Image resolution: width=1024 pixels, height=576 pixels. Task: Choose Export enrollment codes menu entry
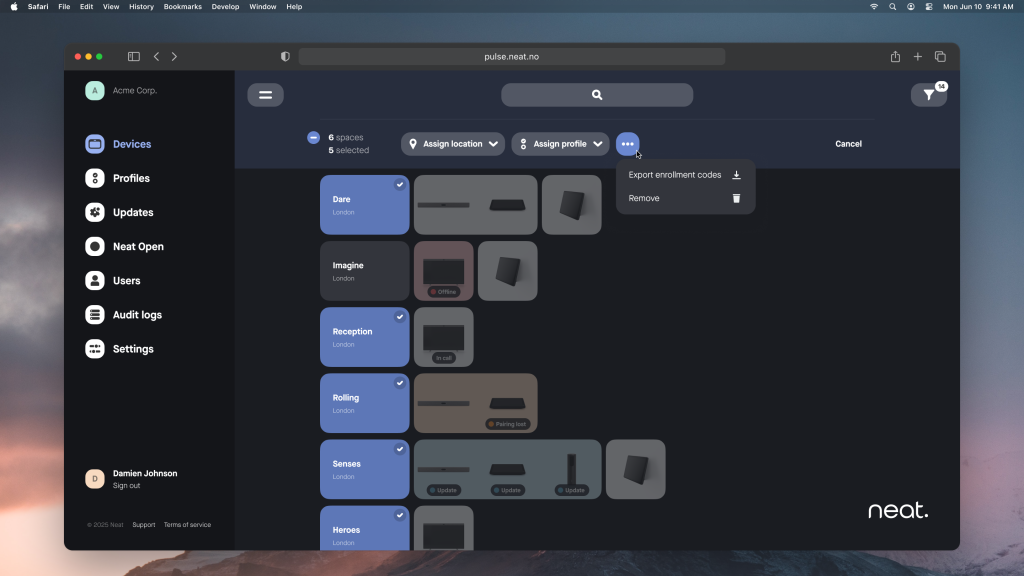coord(685,175)
